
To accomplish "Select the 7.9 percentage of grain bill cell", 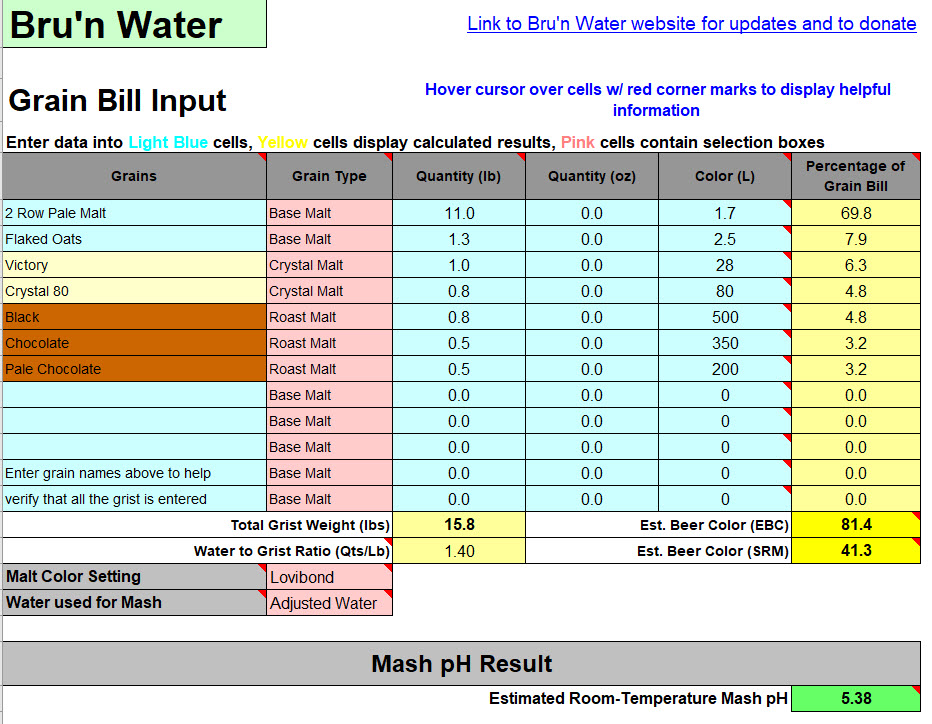I will 856,239.
